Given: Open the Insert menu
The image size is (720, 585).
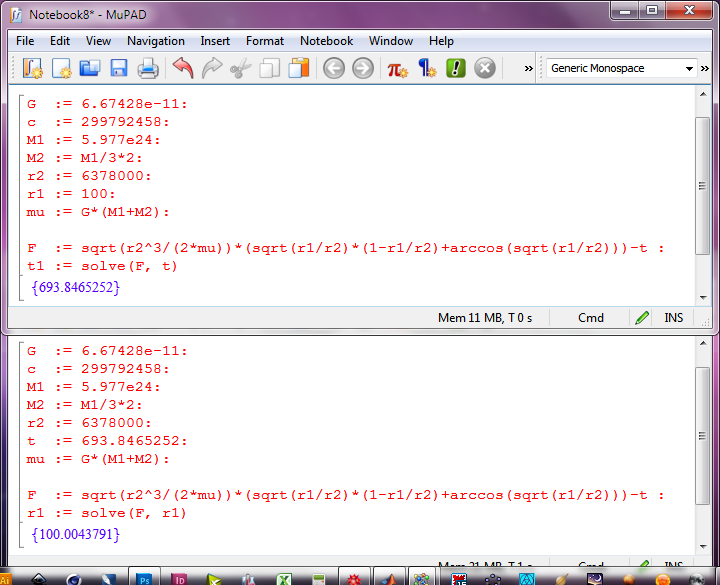Looking at the screenshot, I should (x=215, y=41).
